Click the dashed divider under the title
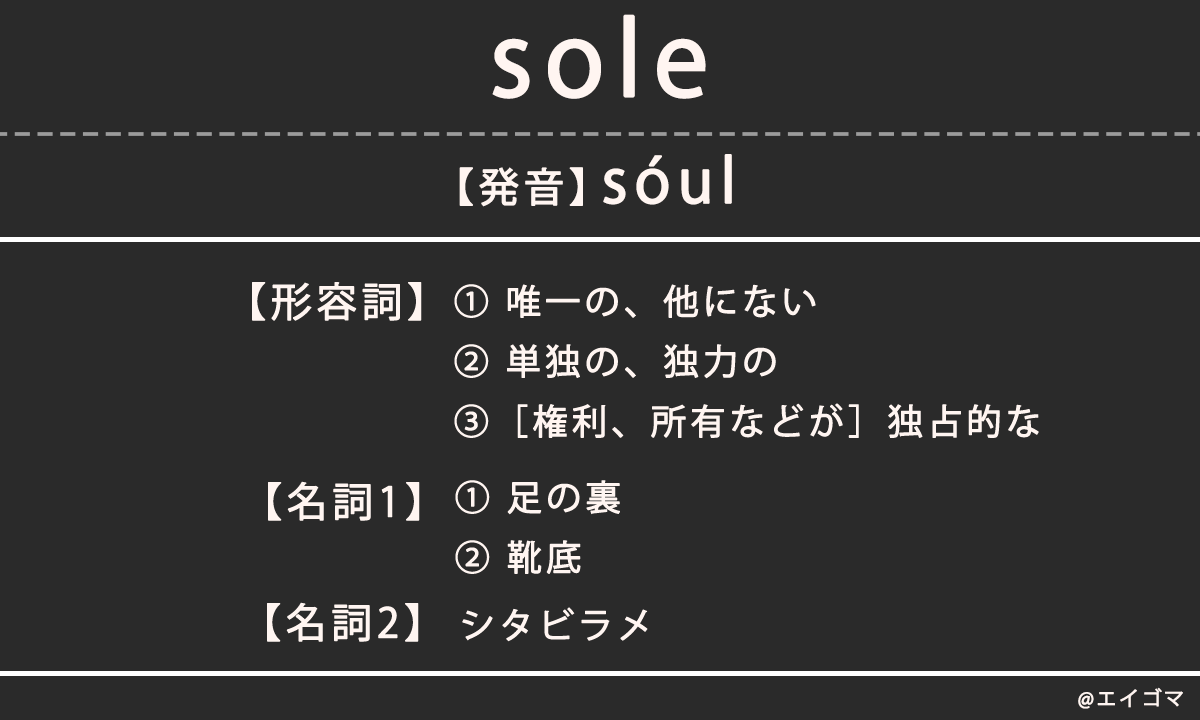Screen dimensions: 1200x720 pos(600,133)
